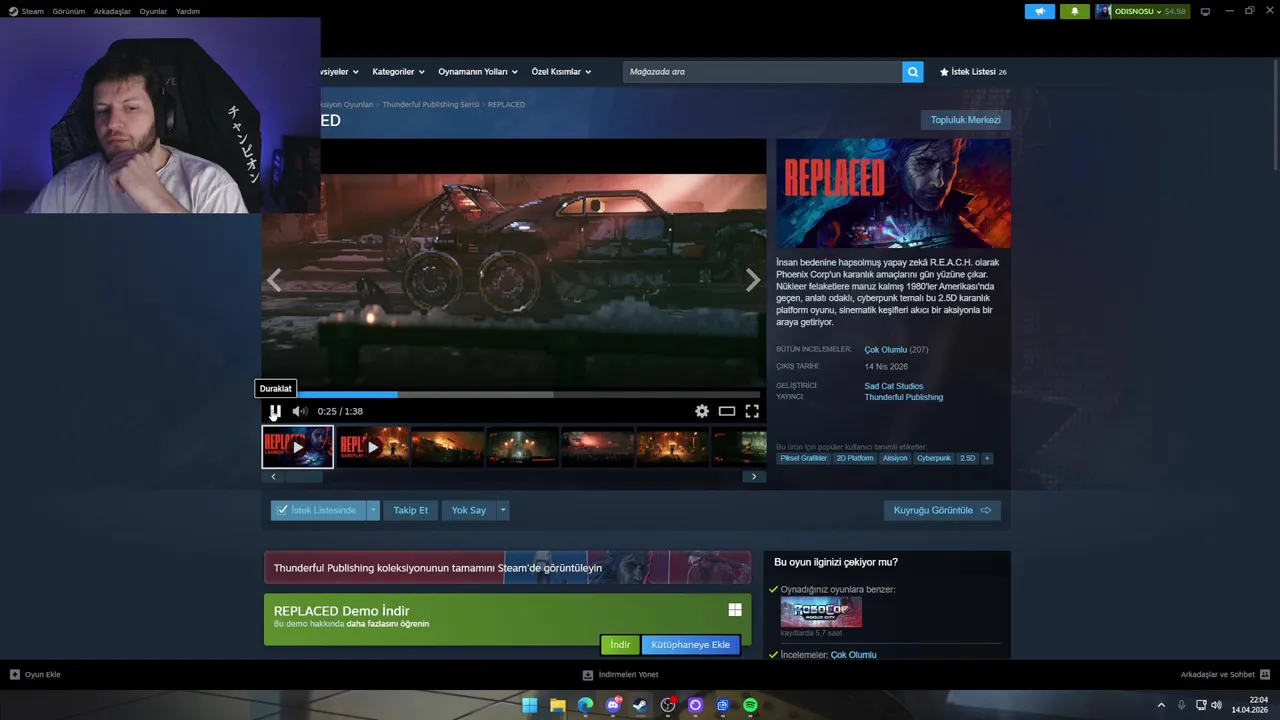
Task: Open Thunderful Publishing publisher link
Action: (x=903, y=397)
